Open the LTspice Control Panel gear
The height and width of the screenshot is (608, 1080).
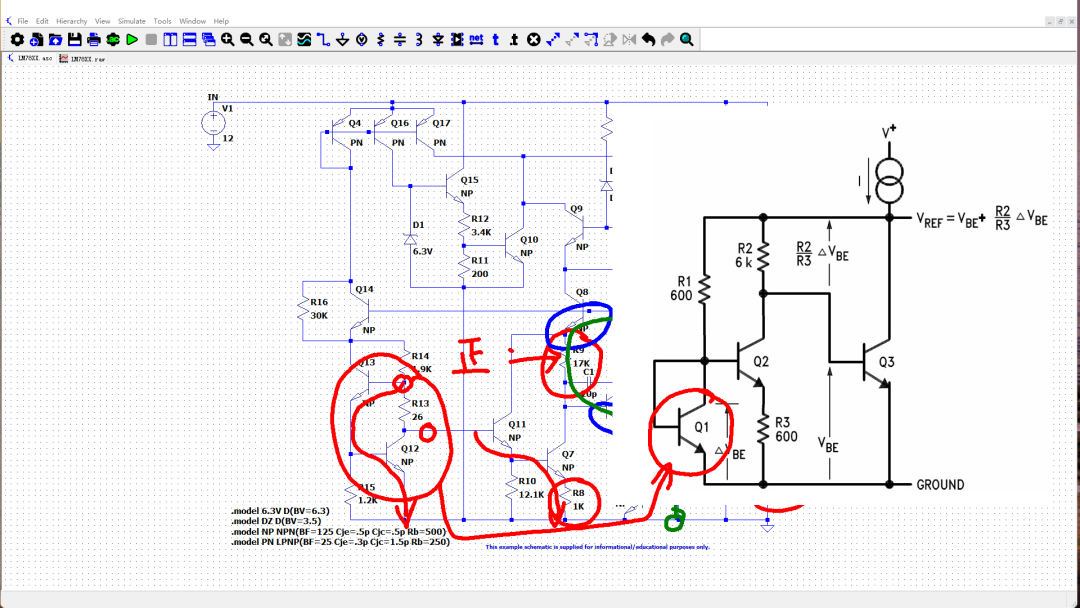(18, 40)
